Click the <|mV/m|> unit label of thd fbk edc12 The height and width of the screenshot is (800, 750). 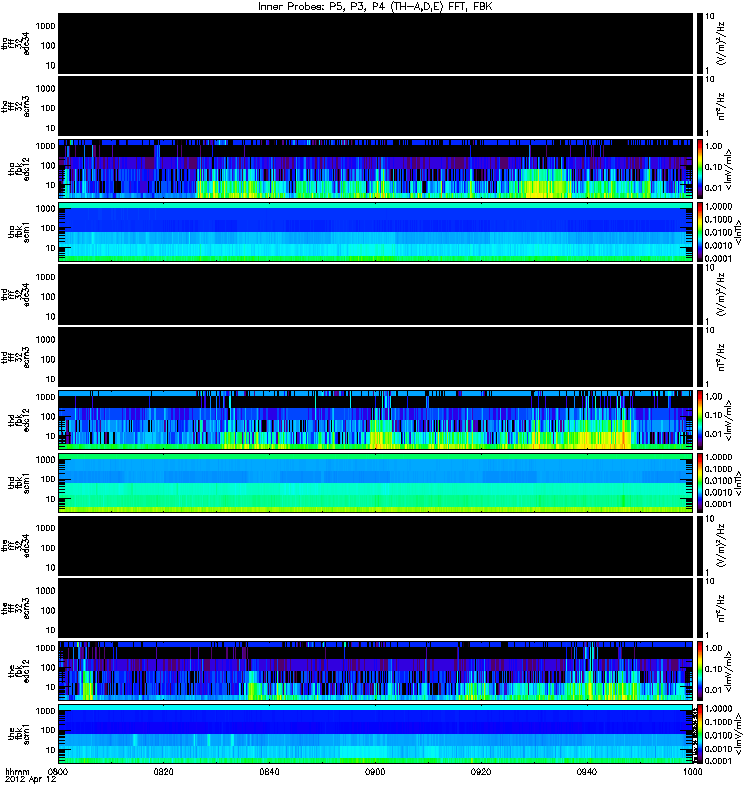(729, 420)
